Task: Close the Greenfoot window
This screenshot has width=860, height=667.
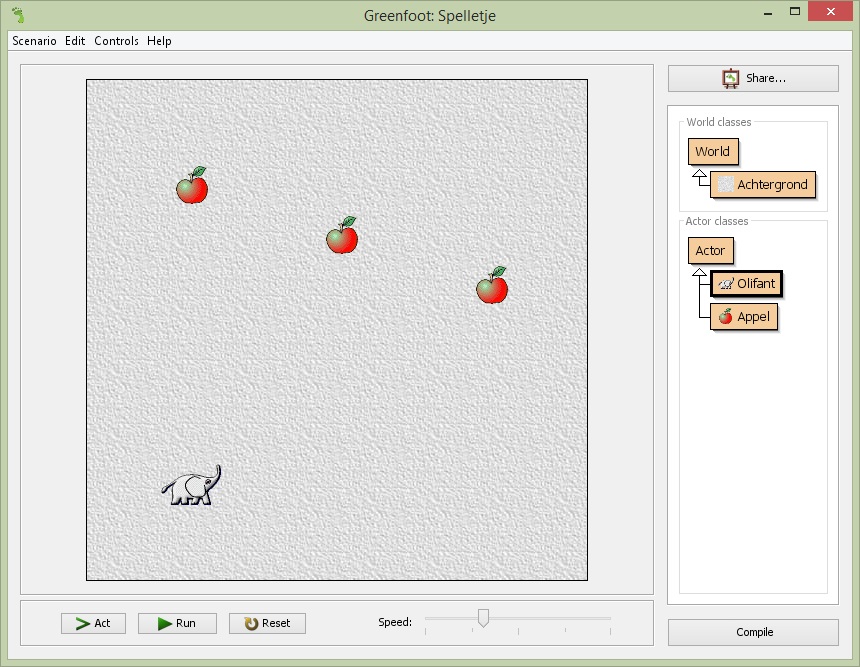Action: coord(831,11)
